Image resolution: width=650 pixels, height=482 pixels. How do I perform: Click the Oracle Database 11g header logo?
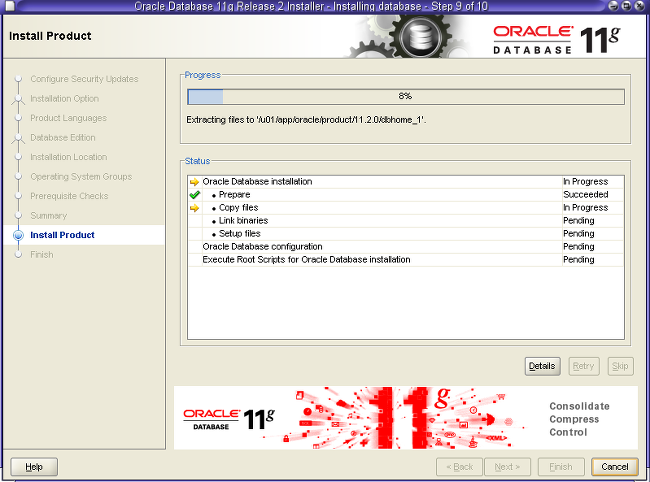point(557,40)
